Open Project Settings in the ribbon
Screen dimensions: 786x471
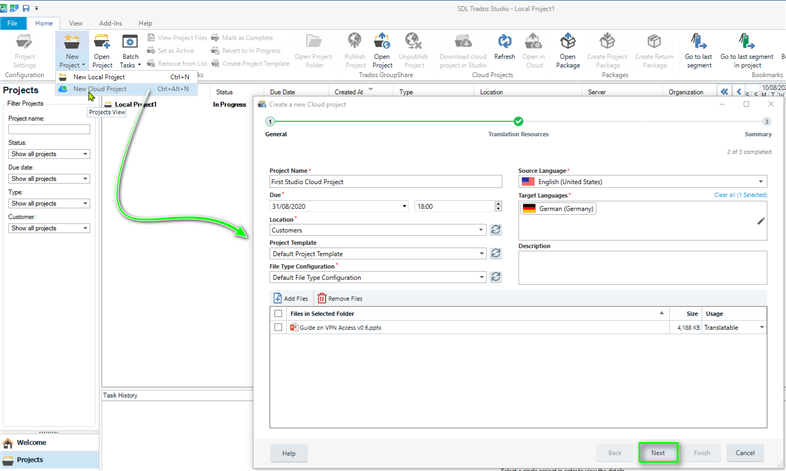pos(25,51)
